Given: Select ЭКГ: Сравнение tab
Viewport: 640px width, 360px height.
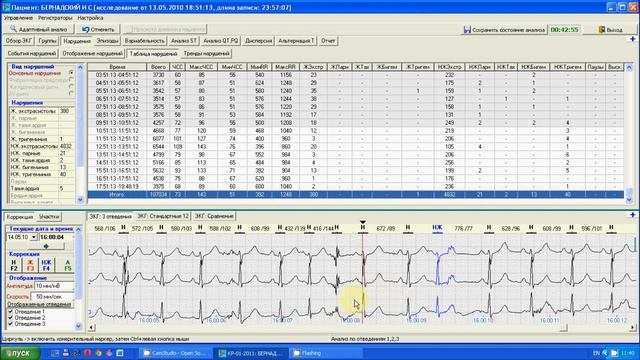Looking at the screenshot, I should (214, 216).
